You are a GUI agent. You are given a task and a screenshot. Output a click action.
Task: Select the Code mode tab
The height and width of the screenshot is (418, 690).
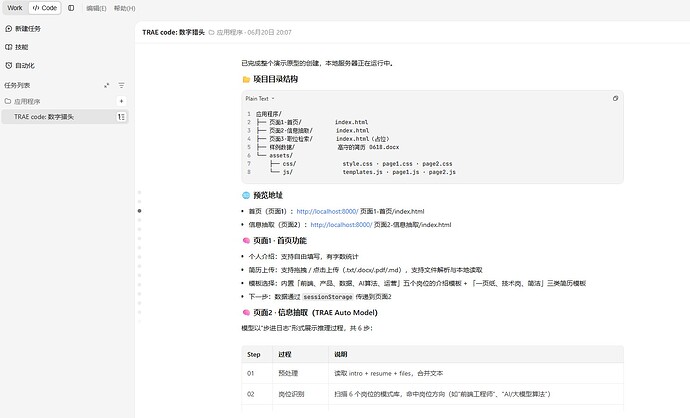click(44, 8)
